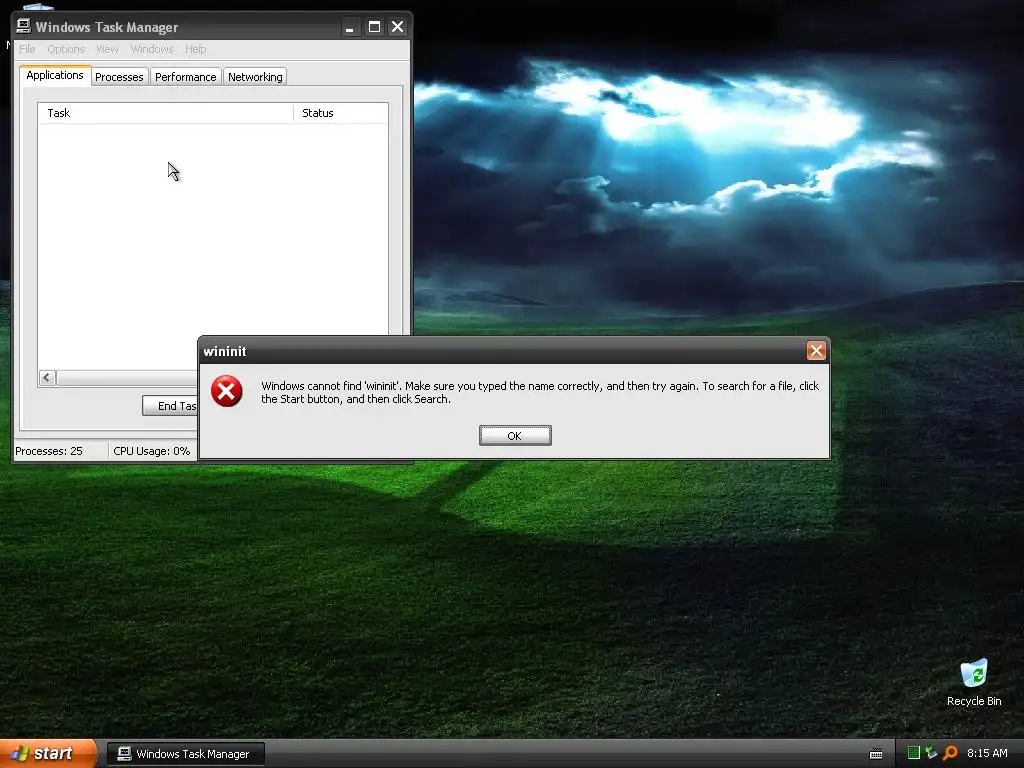Click the orange magnifier tray icon
1024x768 pixels.
click(950, 753)
